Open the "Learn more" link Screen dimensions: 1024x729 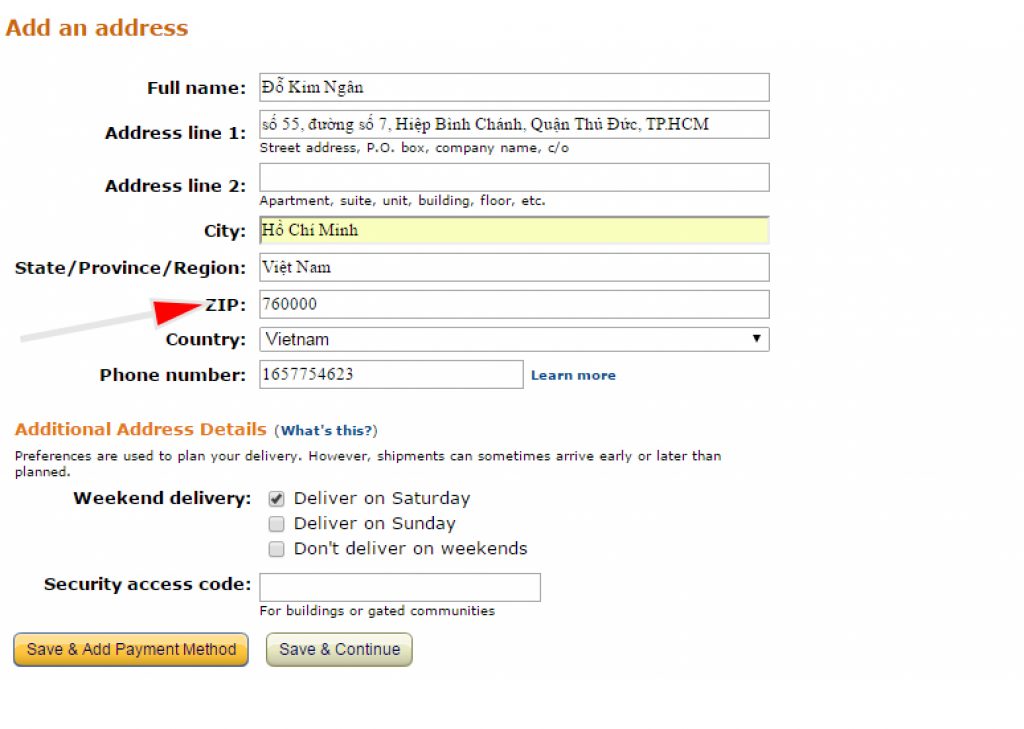(x=573, y=375)
